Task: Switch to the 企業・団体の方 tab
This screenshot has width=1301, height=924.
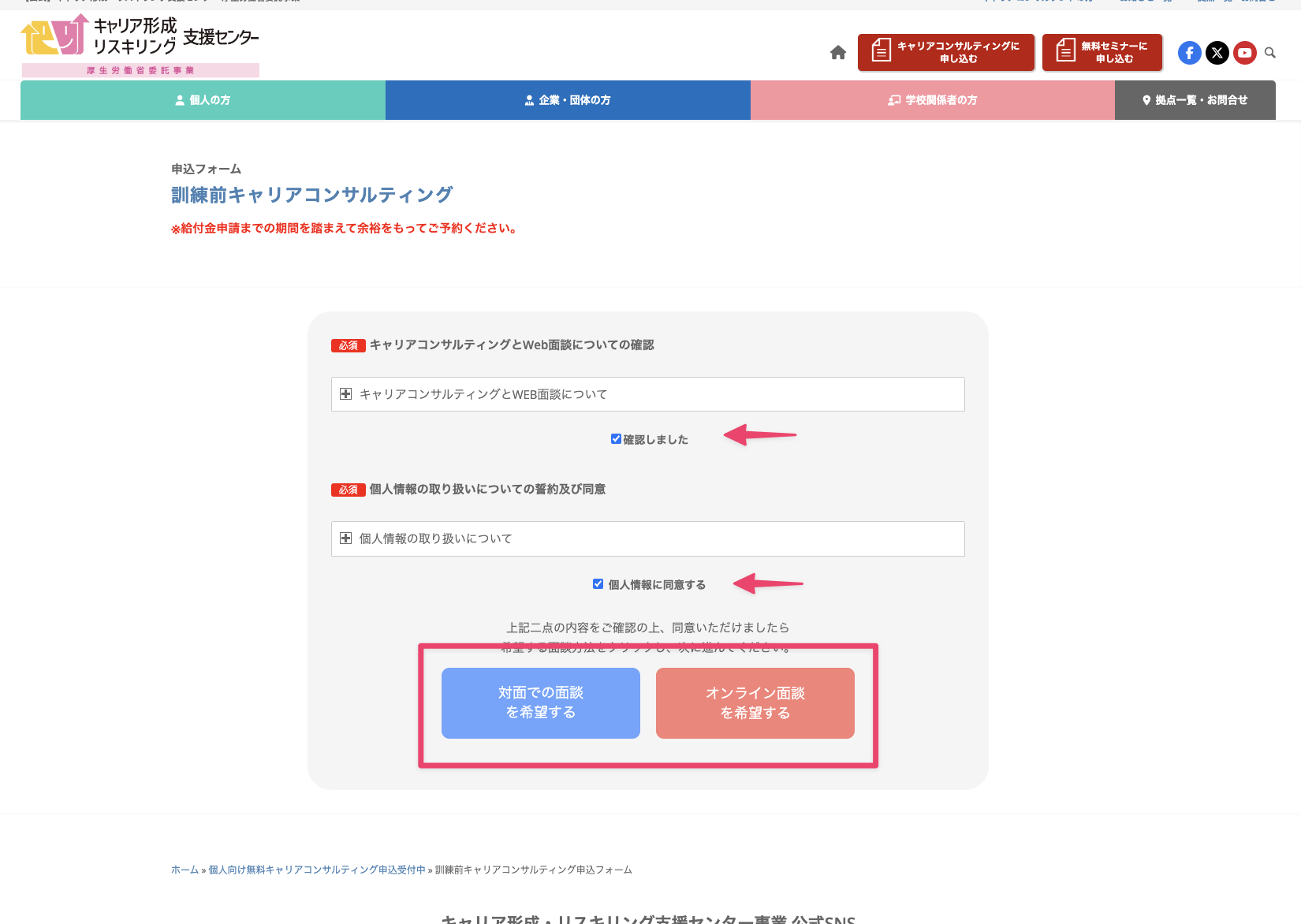Action: (x=568, y=99)
